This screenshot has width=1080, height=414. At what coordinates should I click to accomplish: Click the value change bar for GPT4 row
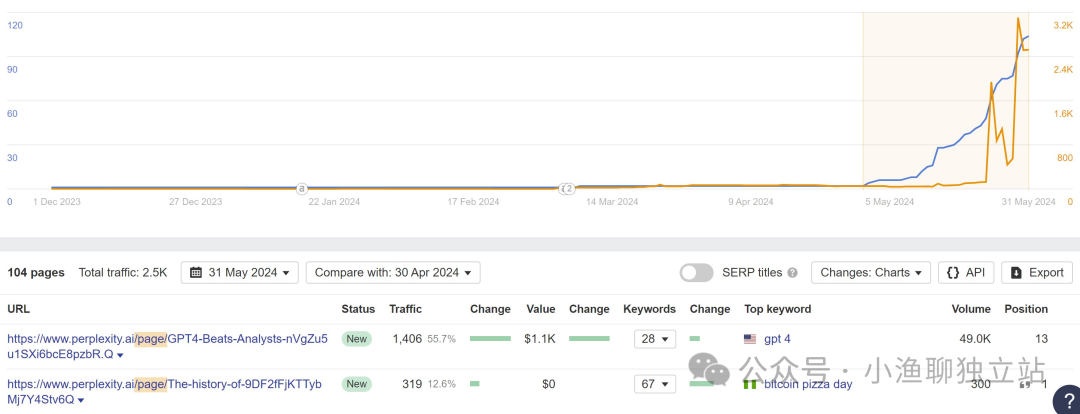coord(589,339)
